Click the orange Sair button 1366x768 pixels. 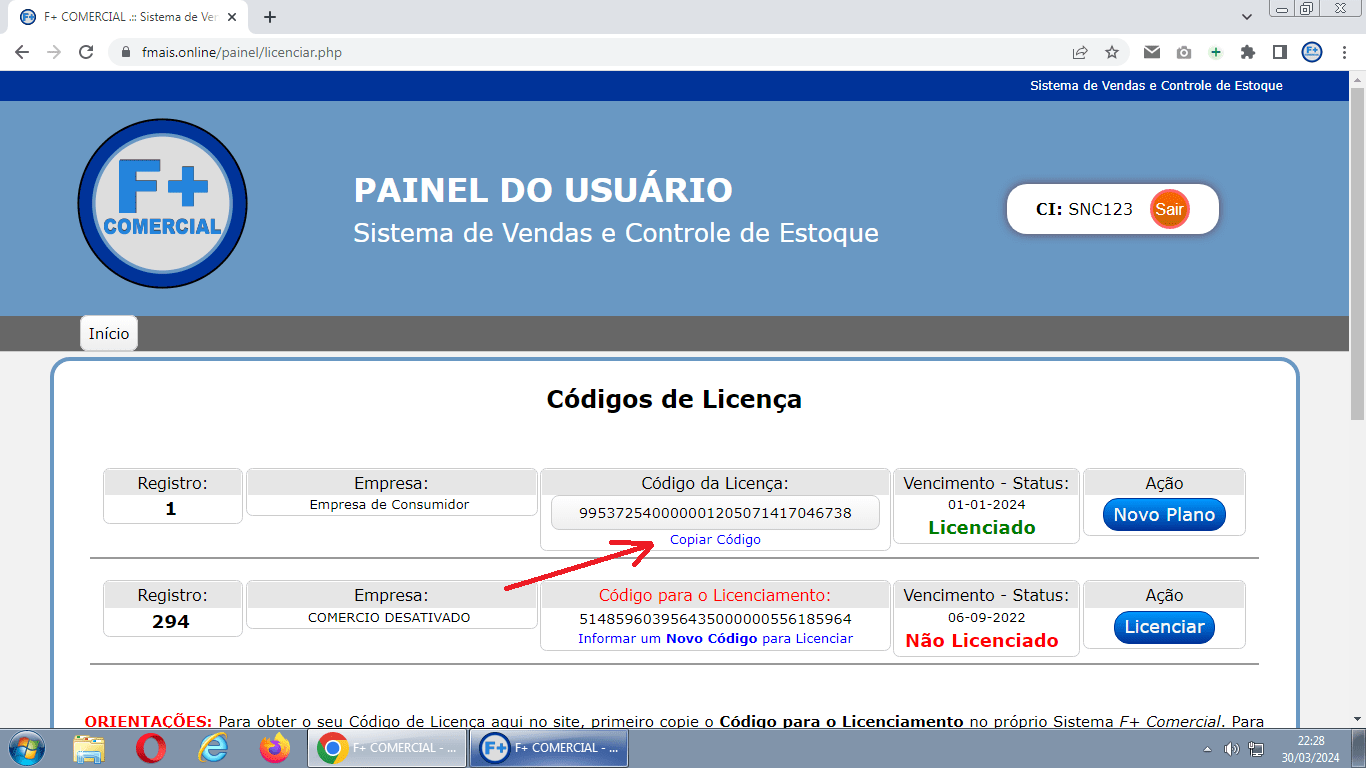click(x=1169, y=210)
